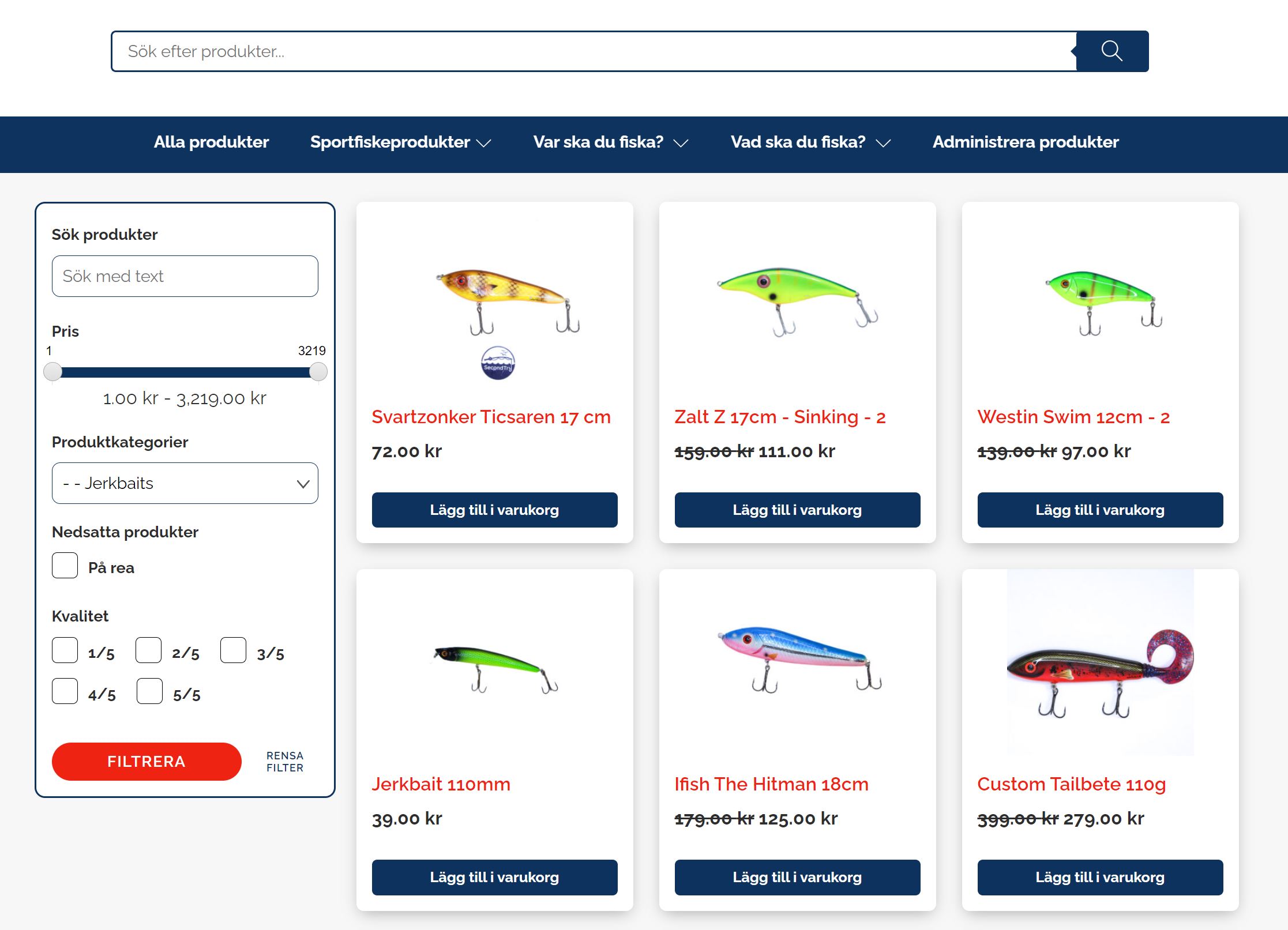Tick the 1/5 quality checkbox
1288x930 pixels.
65,650
